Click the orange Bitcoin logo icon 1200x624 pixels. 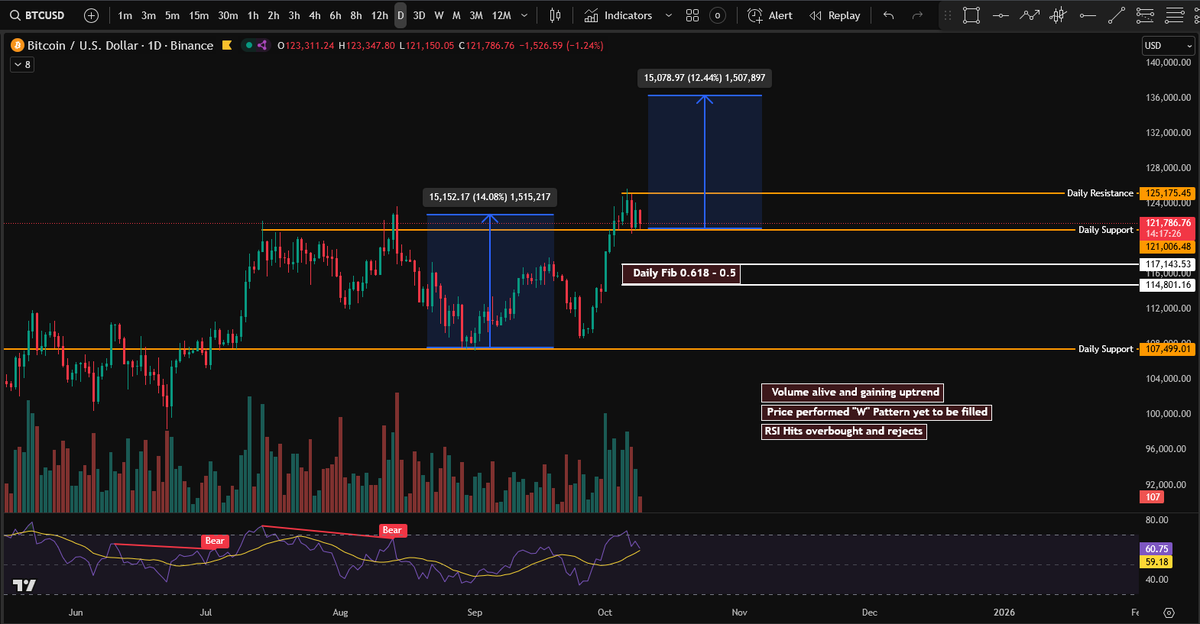(x=17, y=45)
